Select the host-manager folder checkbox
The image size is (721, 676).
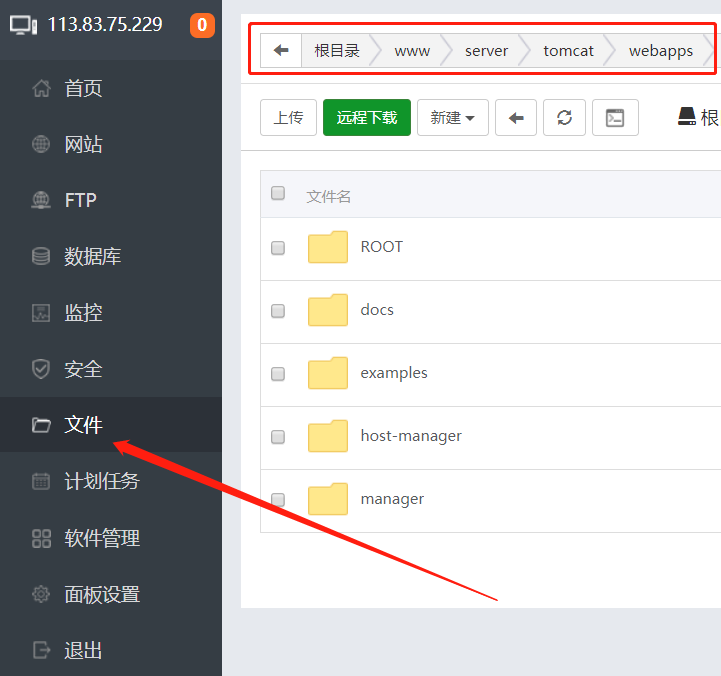tap(278, 437)
